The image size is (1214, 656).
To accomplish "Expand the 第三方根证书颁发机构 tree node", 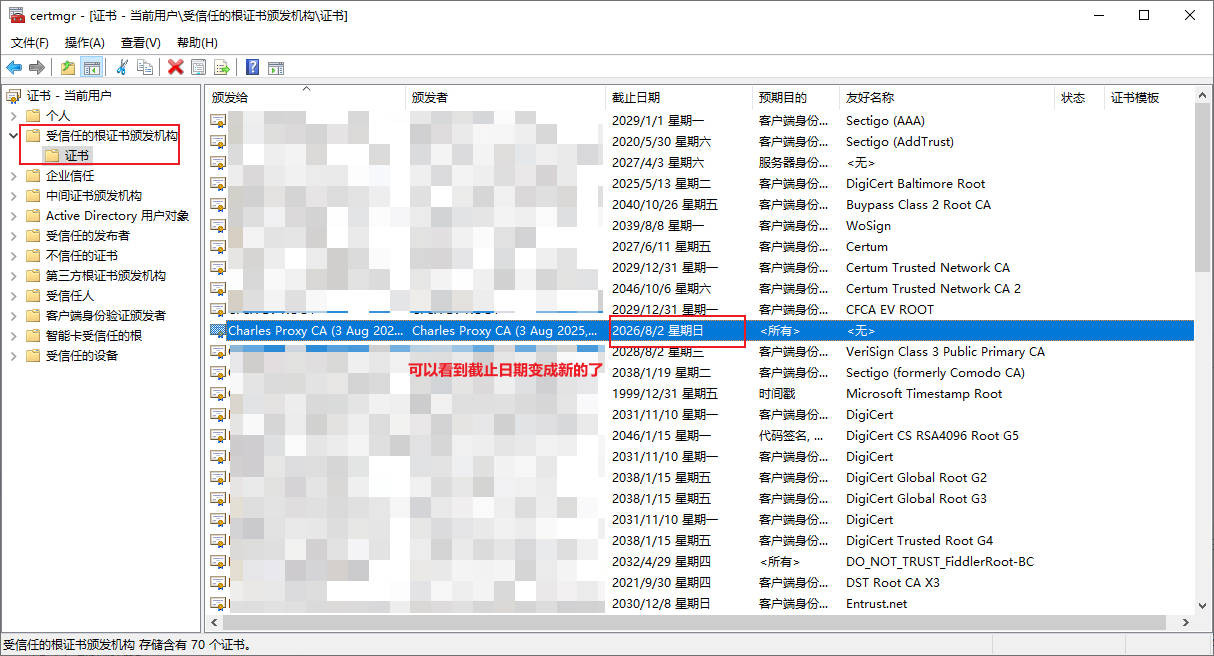I will [13, 276].
